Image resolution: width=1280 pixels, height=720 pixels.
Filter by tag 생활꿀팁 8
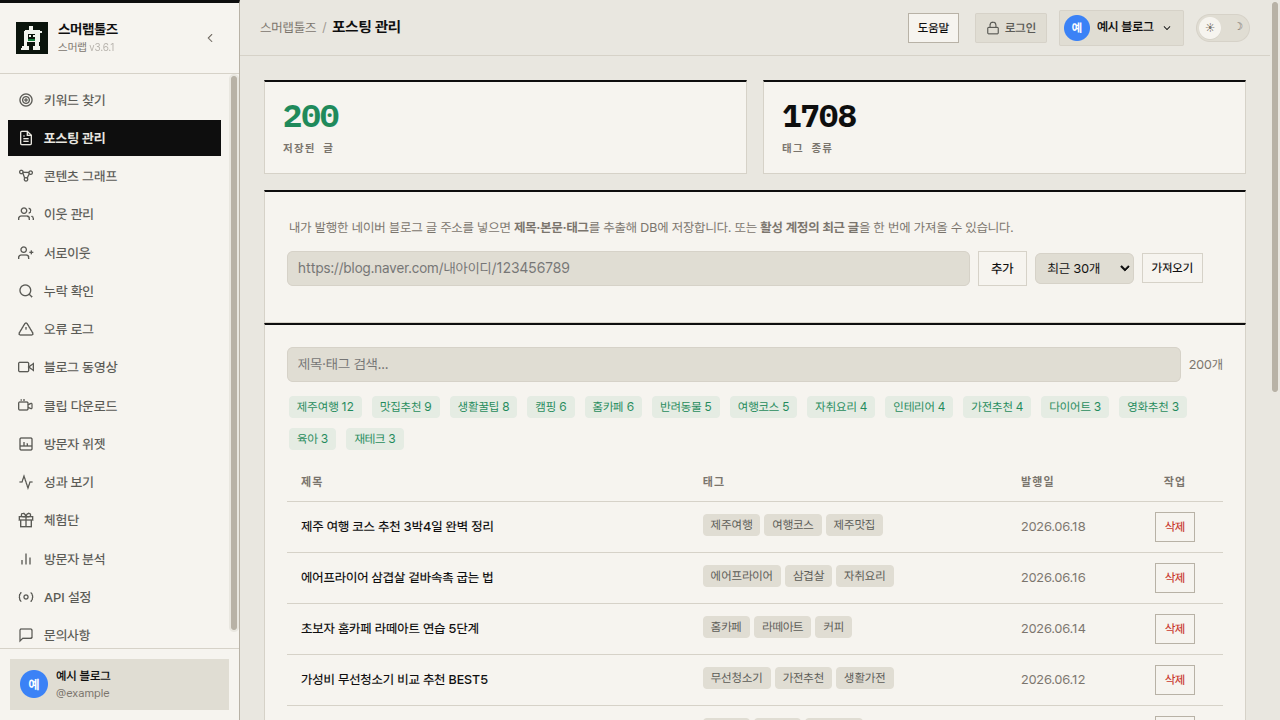483,407
